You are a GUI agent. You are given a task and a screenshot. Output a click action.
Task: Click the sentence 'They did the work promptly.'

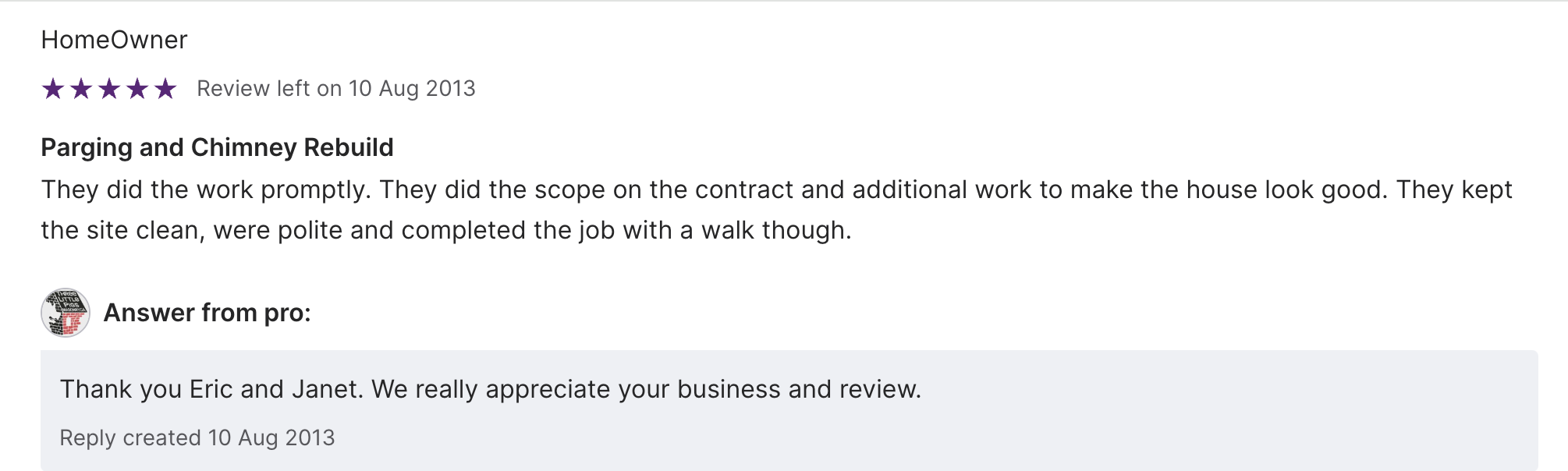tap(206, 190)
